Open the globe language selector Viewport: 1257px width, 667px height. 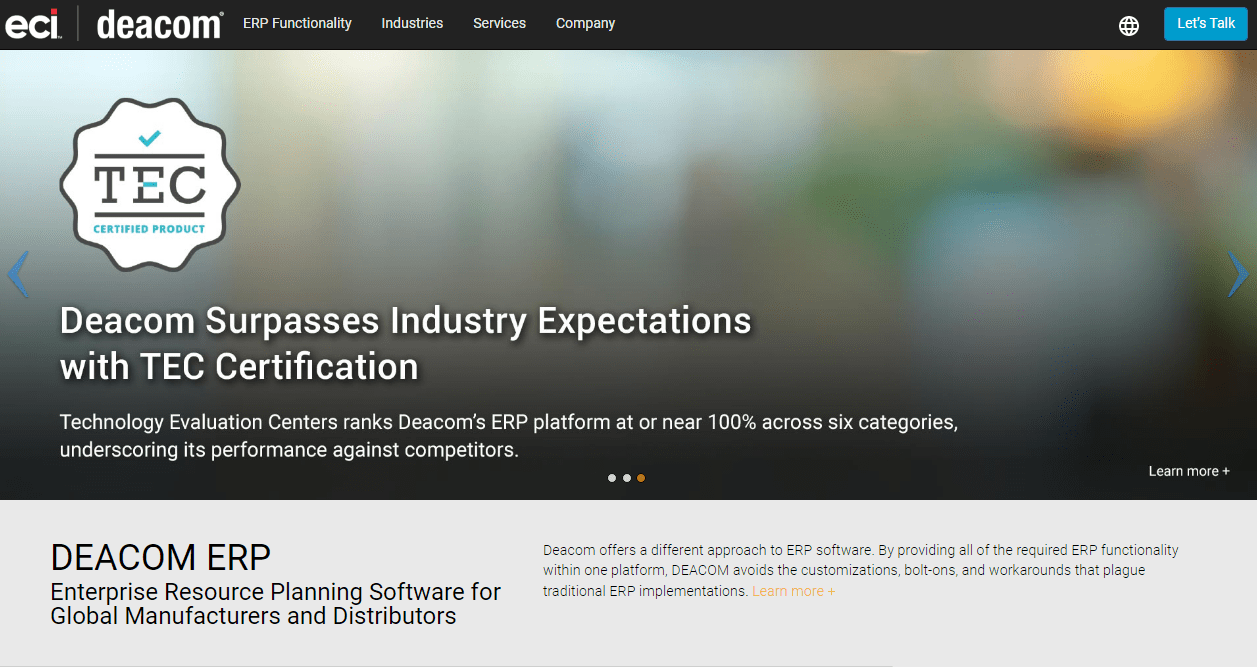(x=1129, y=26)
